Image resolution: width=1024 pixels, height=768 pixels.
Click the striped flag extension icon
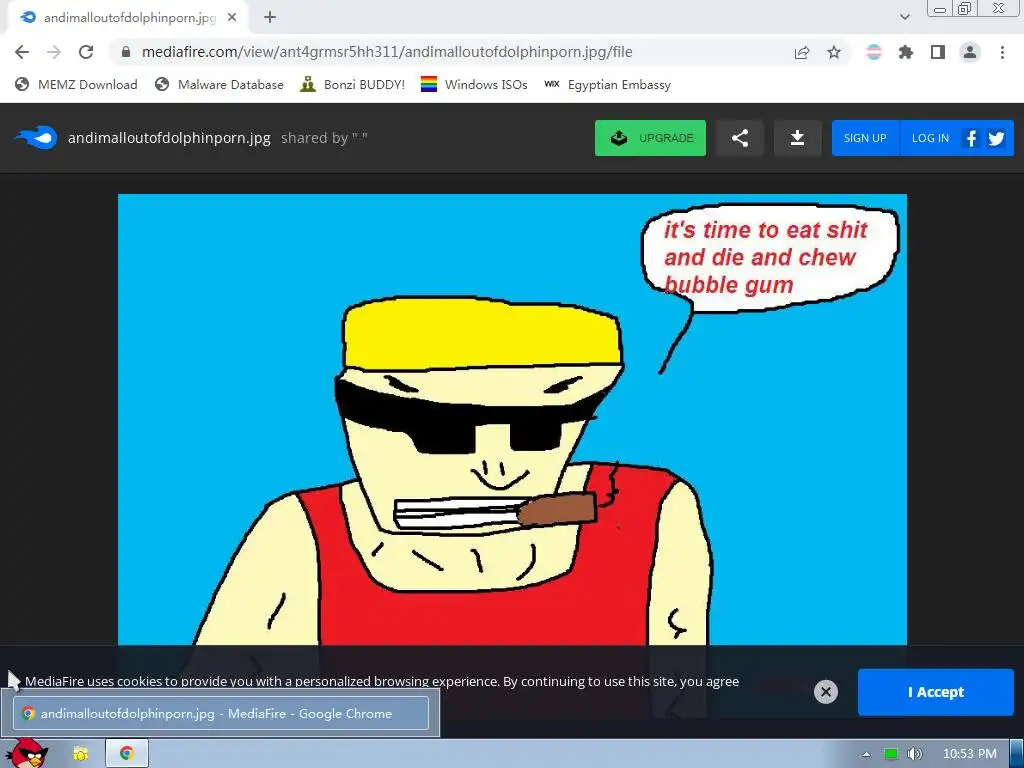click(874, 52)
